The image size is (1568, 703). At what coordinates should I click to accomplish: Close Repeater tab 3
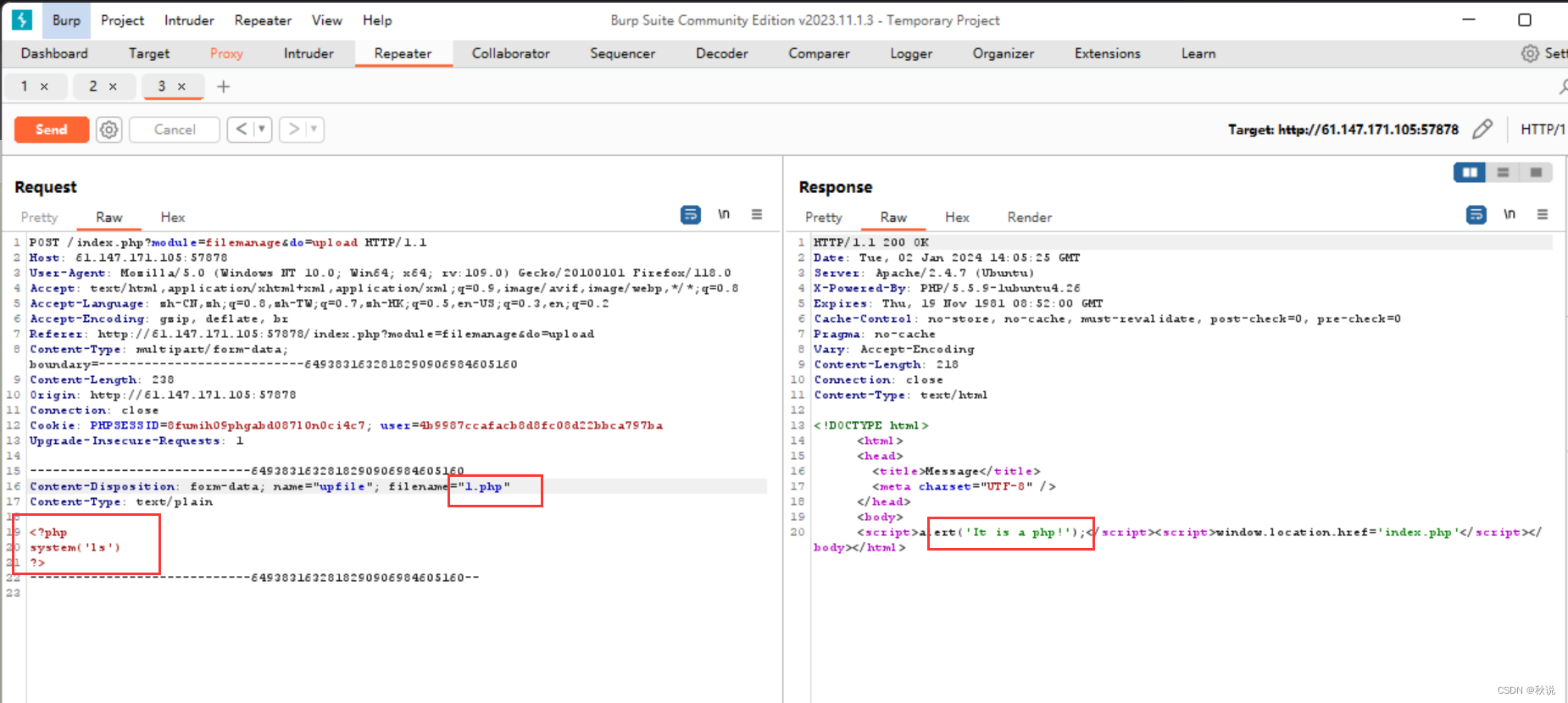pos(181,86)
